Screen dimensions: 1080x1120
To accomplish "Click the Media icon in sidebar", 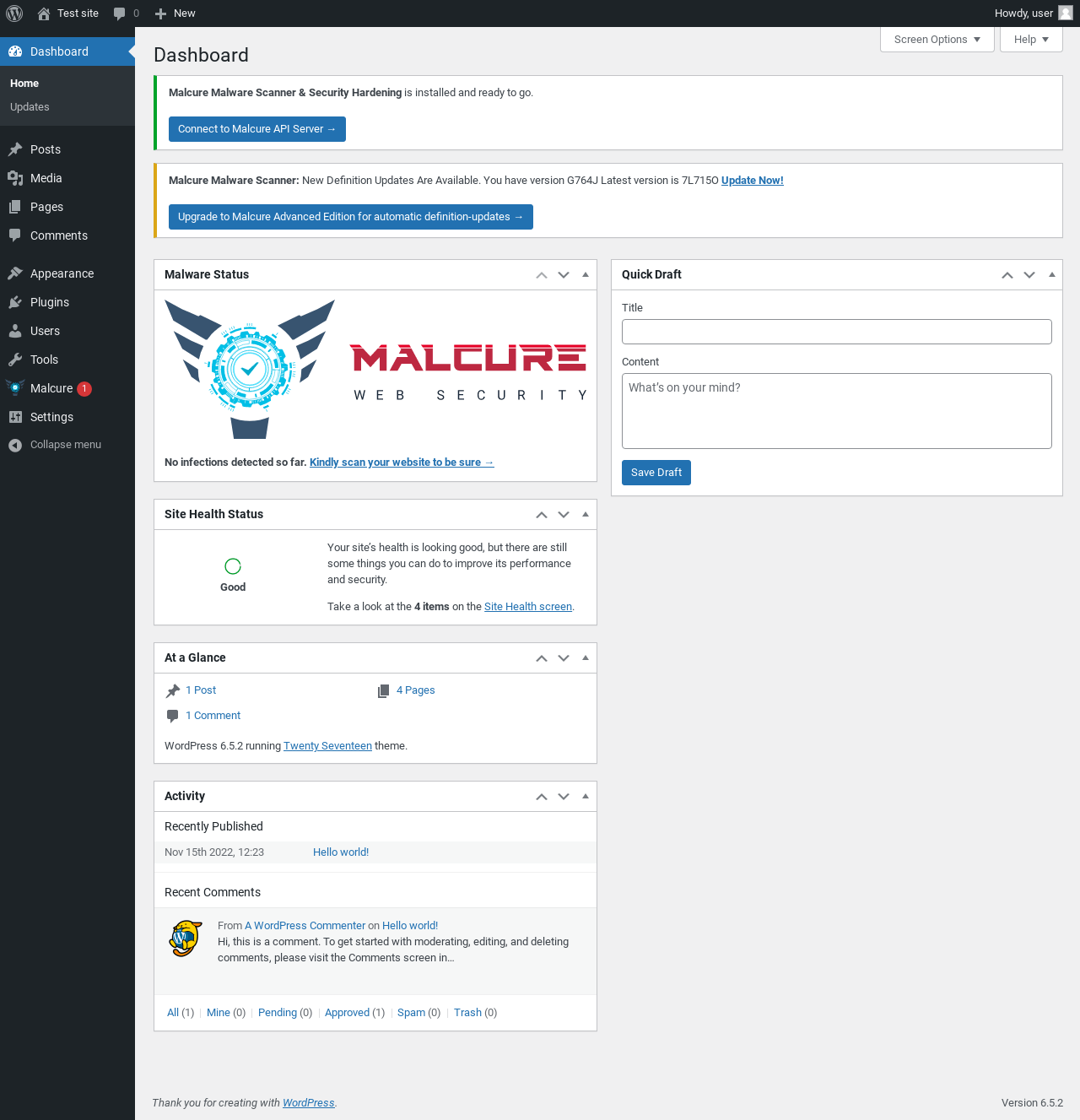I will coord(15,178).
